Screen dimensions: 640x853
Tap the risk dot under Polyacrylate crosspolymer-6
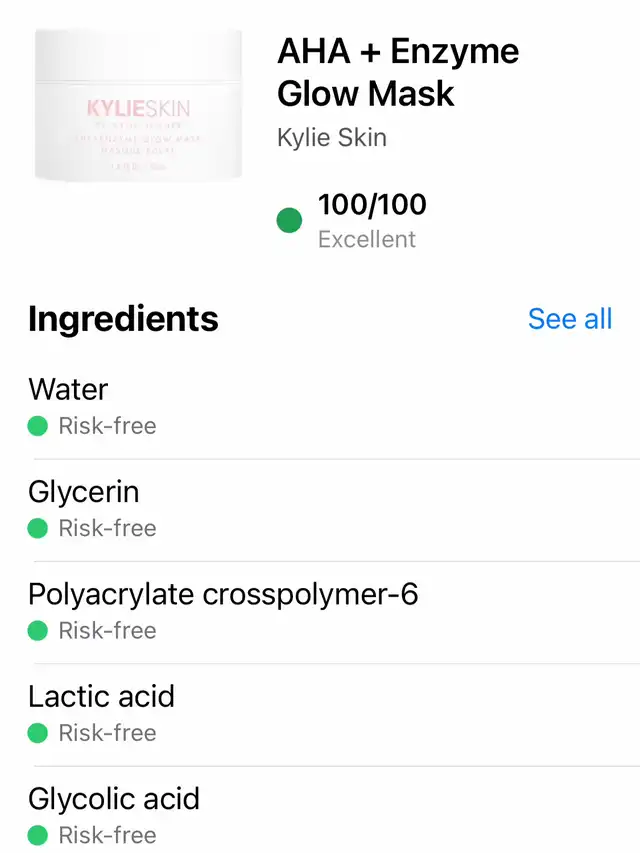pos(38,631)
